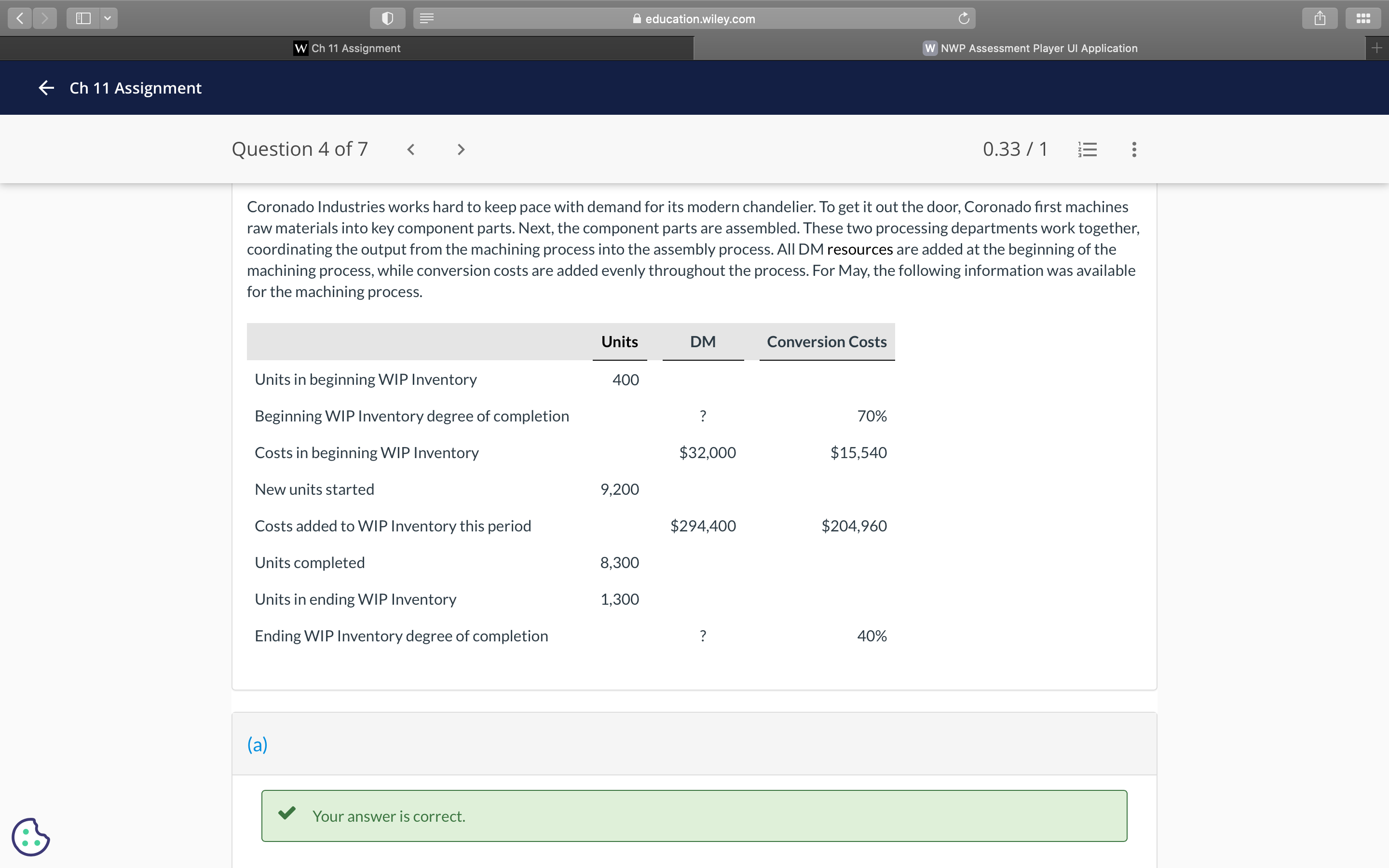
Task: Click the back arrow next to Ch 11 Assignment
Action: (46, 87)
